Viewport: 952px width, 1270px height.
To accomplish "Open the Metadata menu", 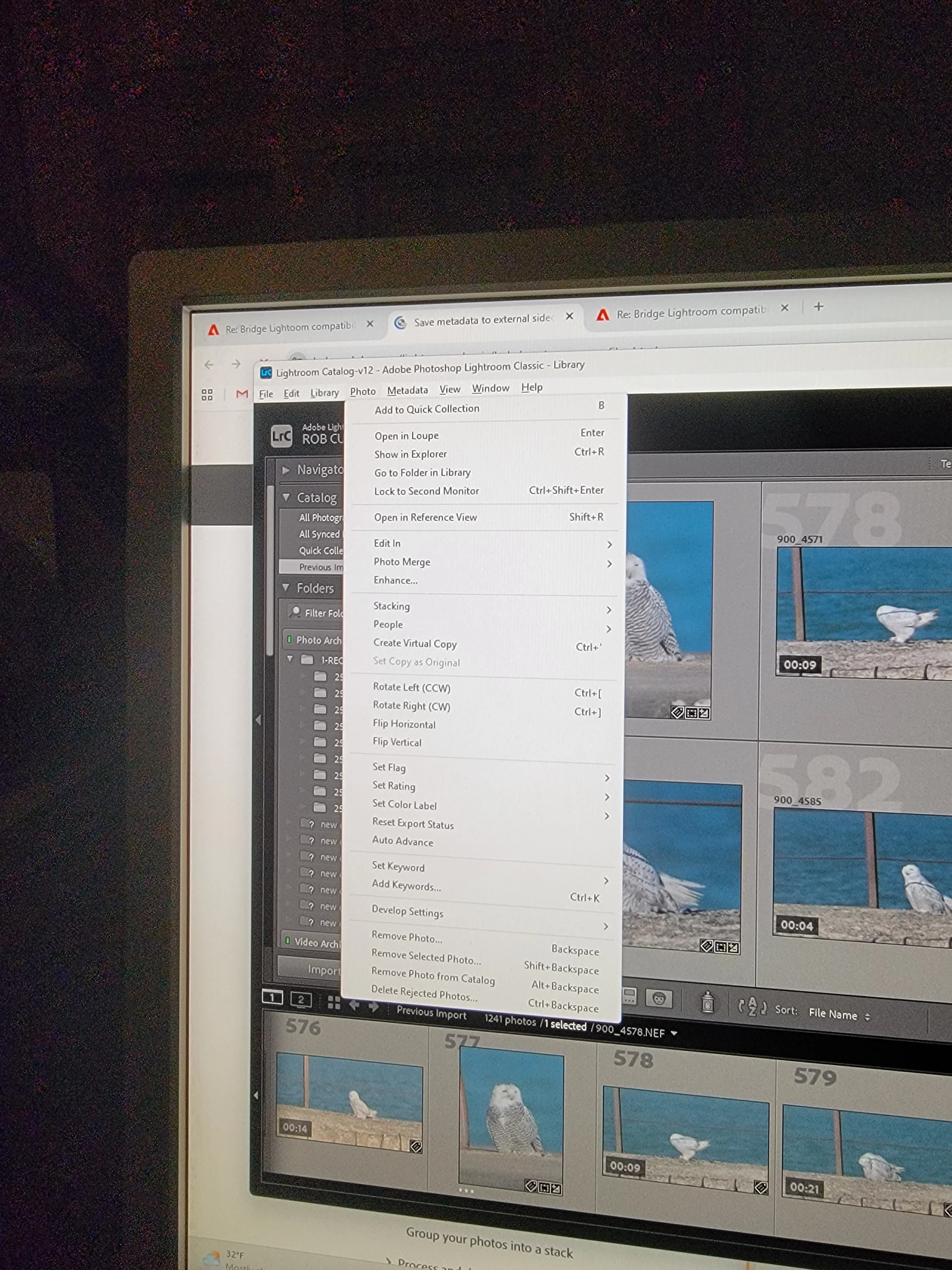I will (x=407, y=391).
